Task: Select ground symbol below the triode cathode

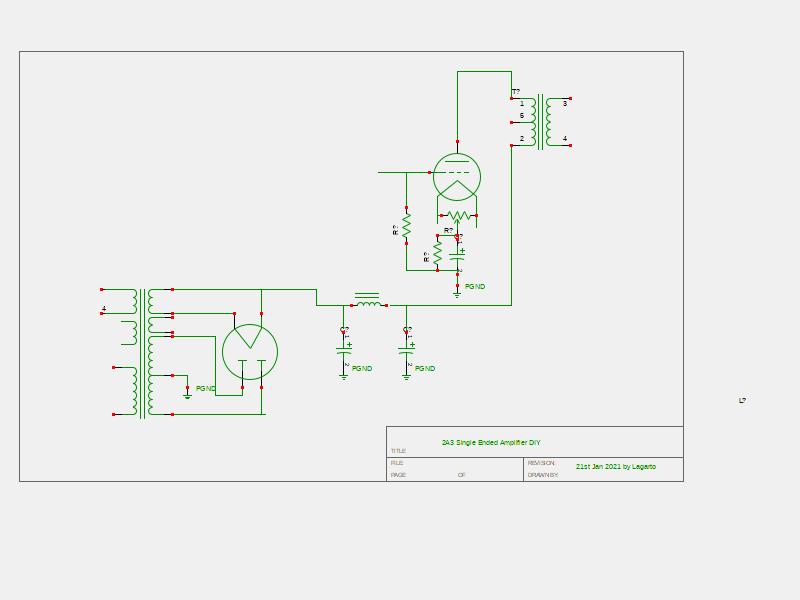Action: [457, 292]
